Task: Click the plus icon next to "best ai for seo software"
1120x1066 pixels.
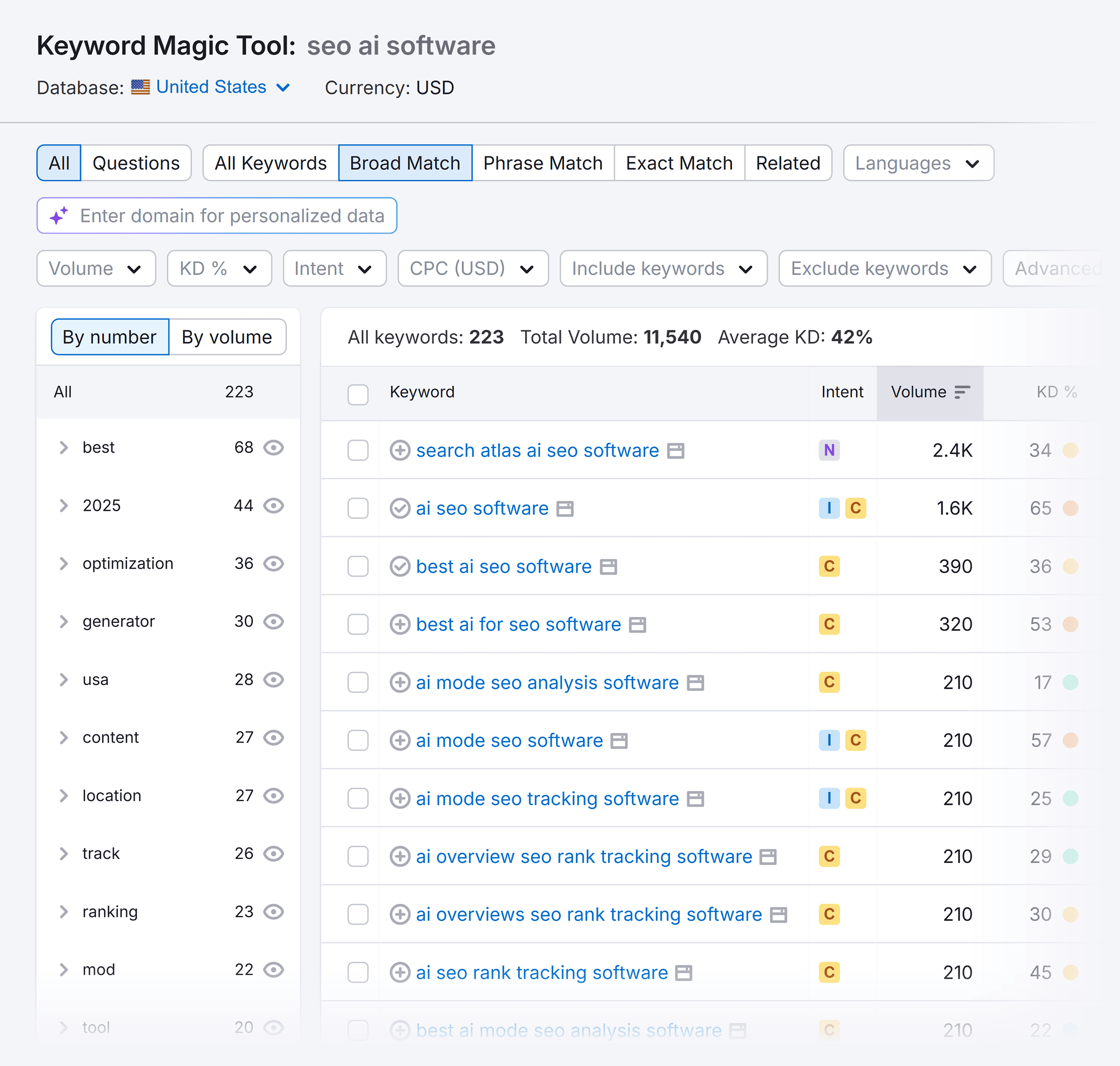Action: 400,624
